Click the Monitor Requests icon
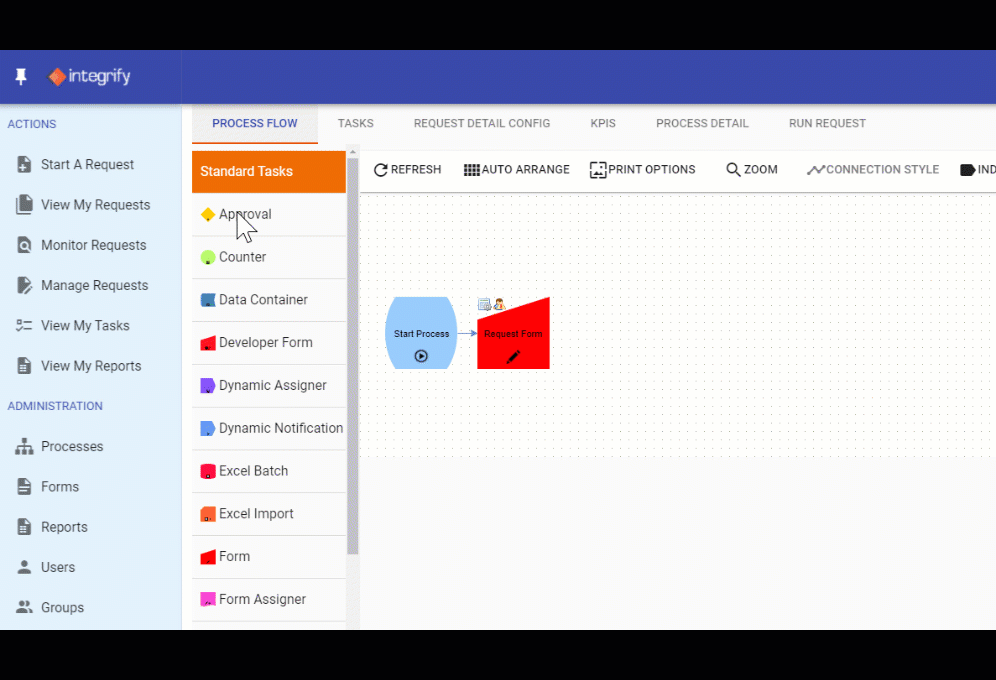The width and height of the screenshot is (996, 680). click(x=24, y=245)
